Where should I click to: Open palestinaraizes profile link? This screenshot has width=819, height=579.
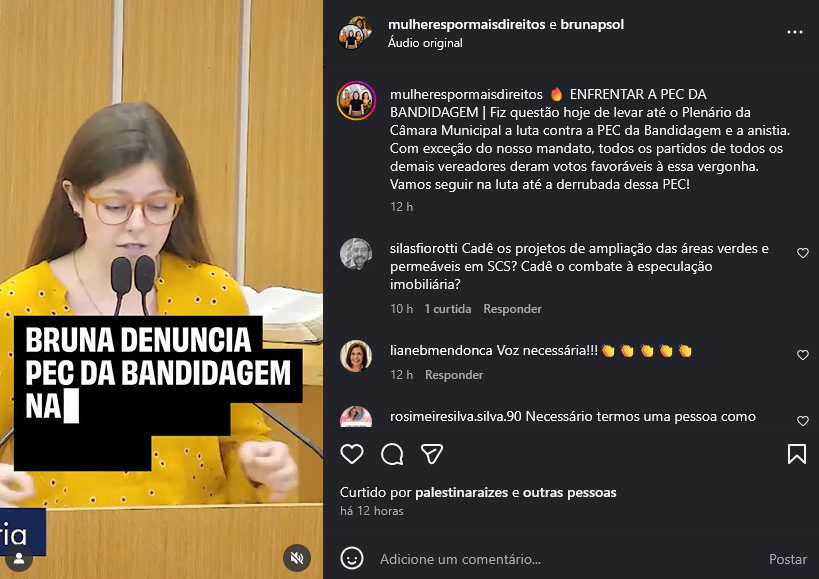click(x=461, y=492)
